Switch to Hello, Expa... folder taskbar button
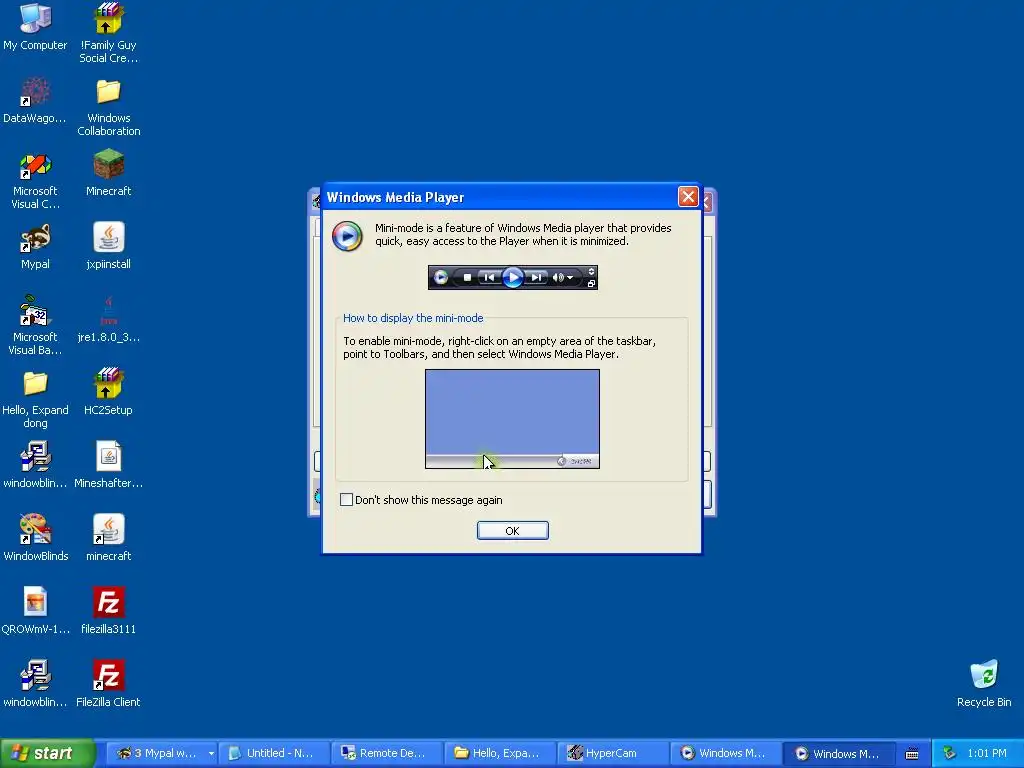The width and height of the screenshot is (1024, 768). 500,753
